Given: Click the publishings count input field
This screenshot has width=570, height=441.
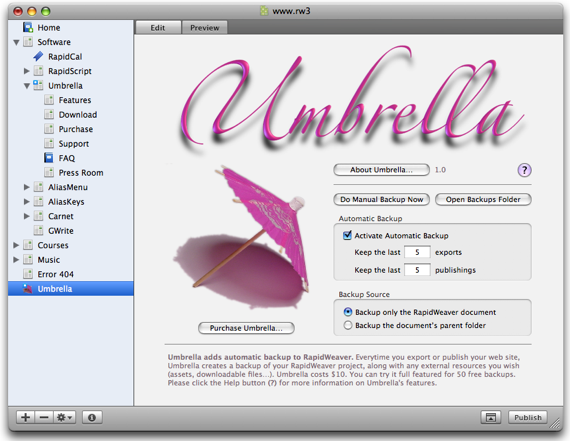Looking at the screenshot, I should [x=417, y=270].
